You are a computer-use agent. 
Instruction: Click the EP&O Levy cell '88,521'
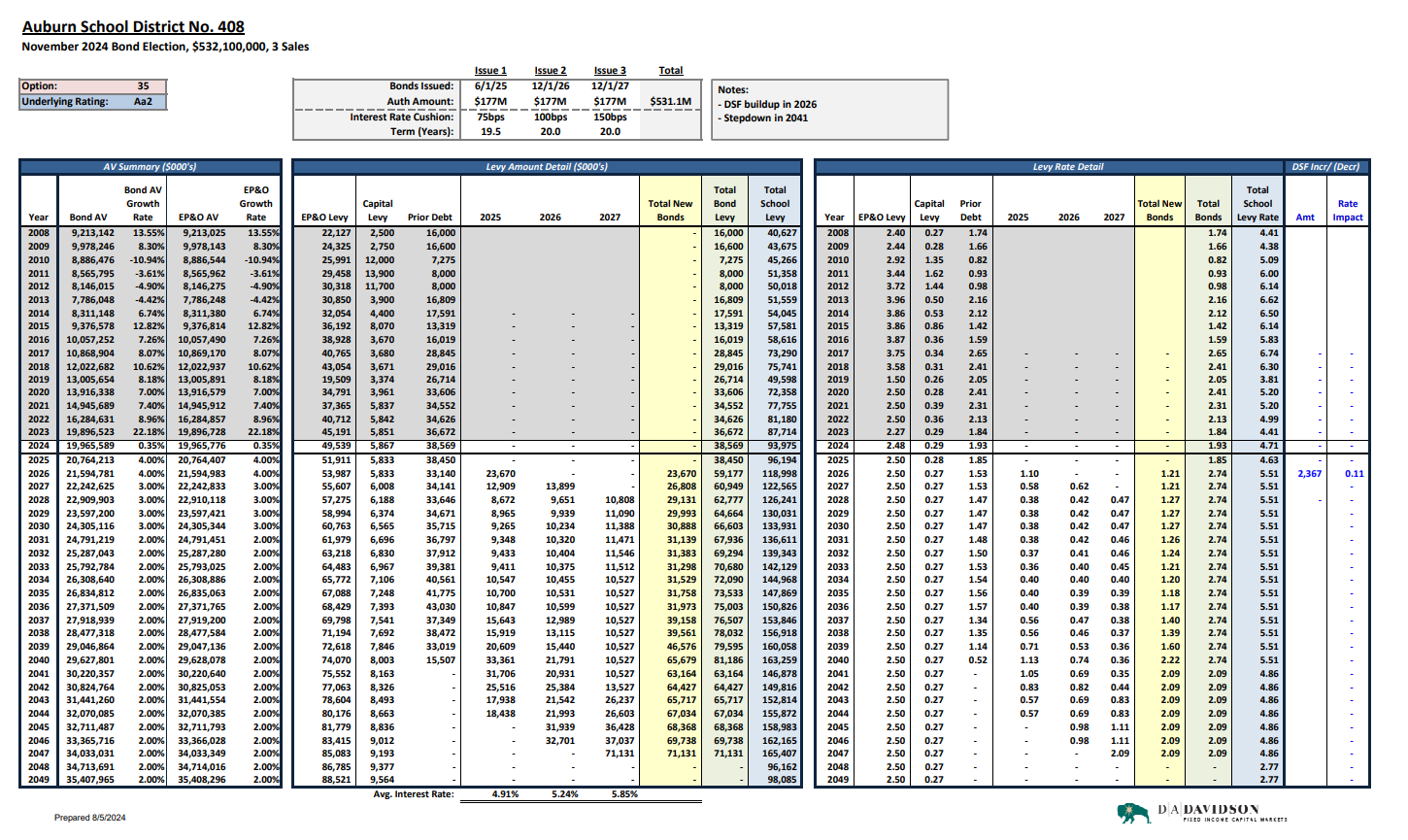coord(337,780)
